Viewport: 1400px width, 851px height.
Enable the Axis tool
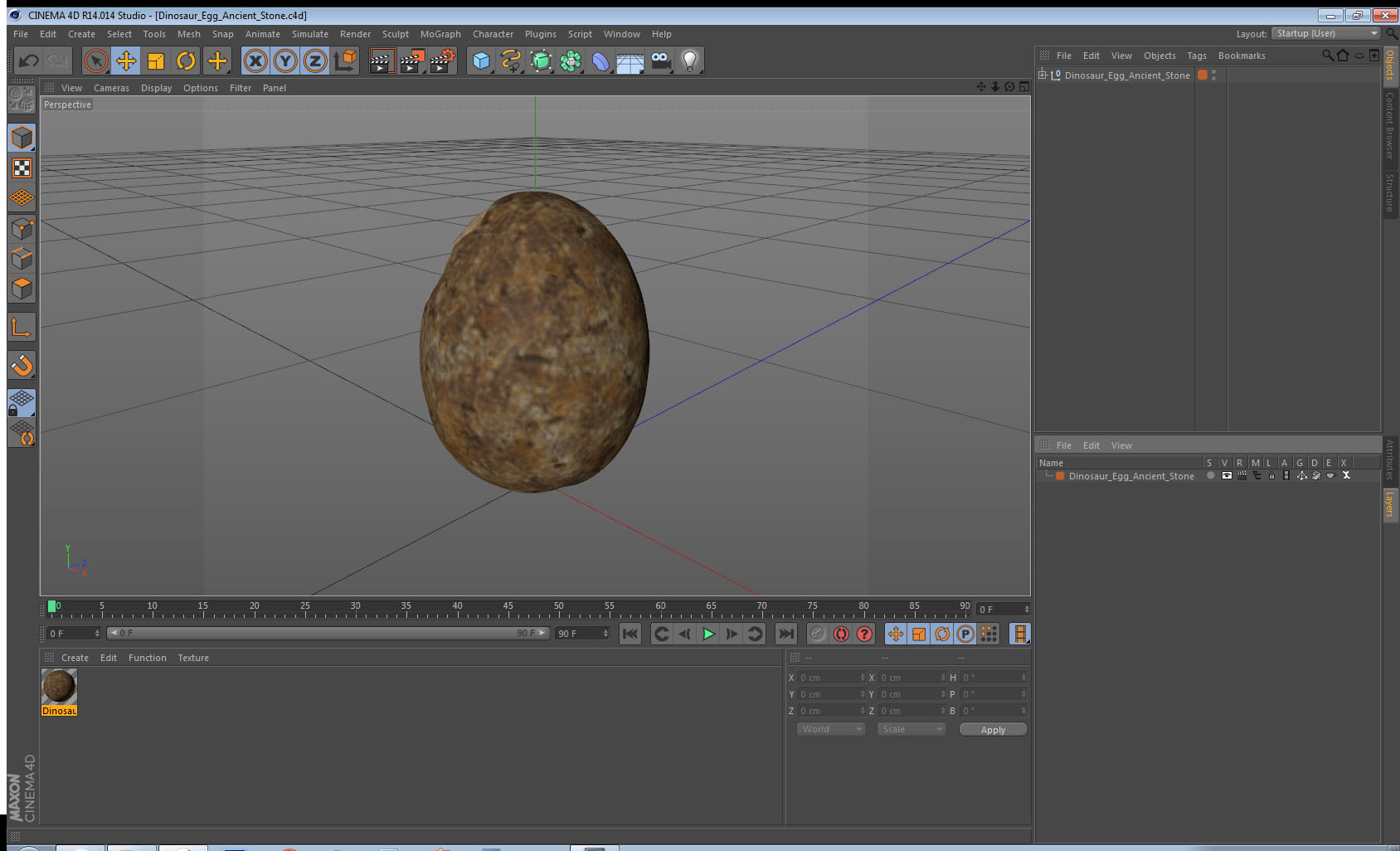[x=22, y=327]
